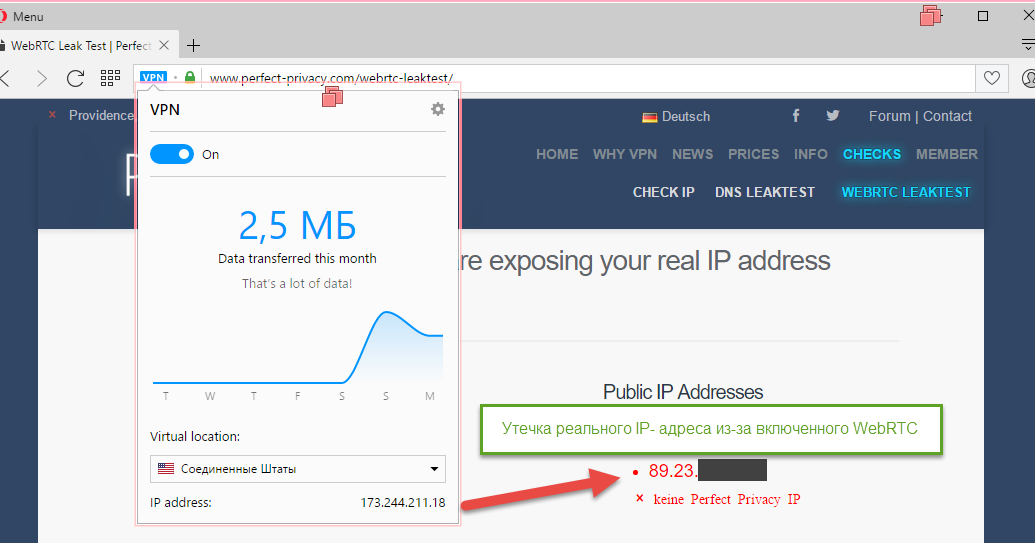The image size is (1035, 543).
Task: Open the DNS LEAKTEST submenu link
Action: click(x=765, y=193)
